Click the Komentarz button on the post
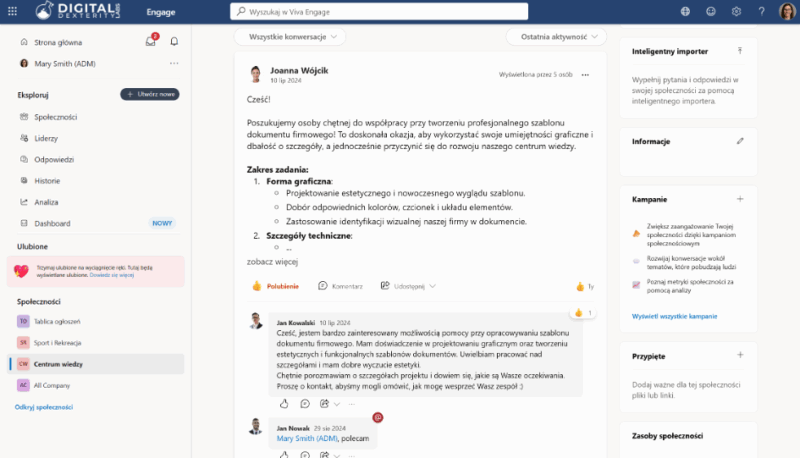Screen dimensions: 800x458 tap(340, 286)
